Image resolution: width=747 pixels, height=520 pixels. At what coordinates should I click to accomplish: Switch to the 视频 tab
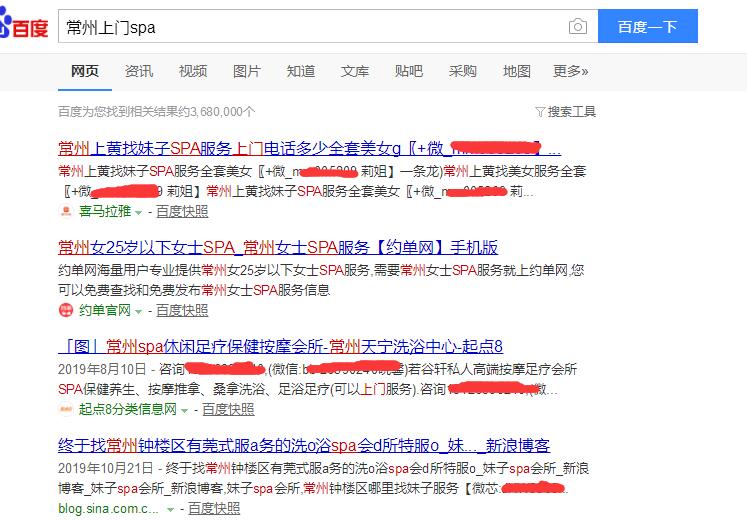pyautogui.click(x=193, y=71)
